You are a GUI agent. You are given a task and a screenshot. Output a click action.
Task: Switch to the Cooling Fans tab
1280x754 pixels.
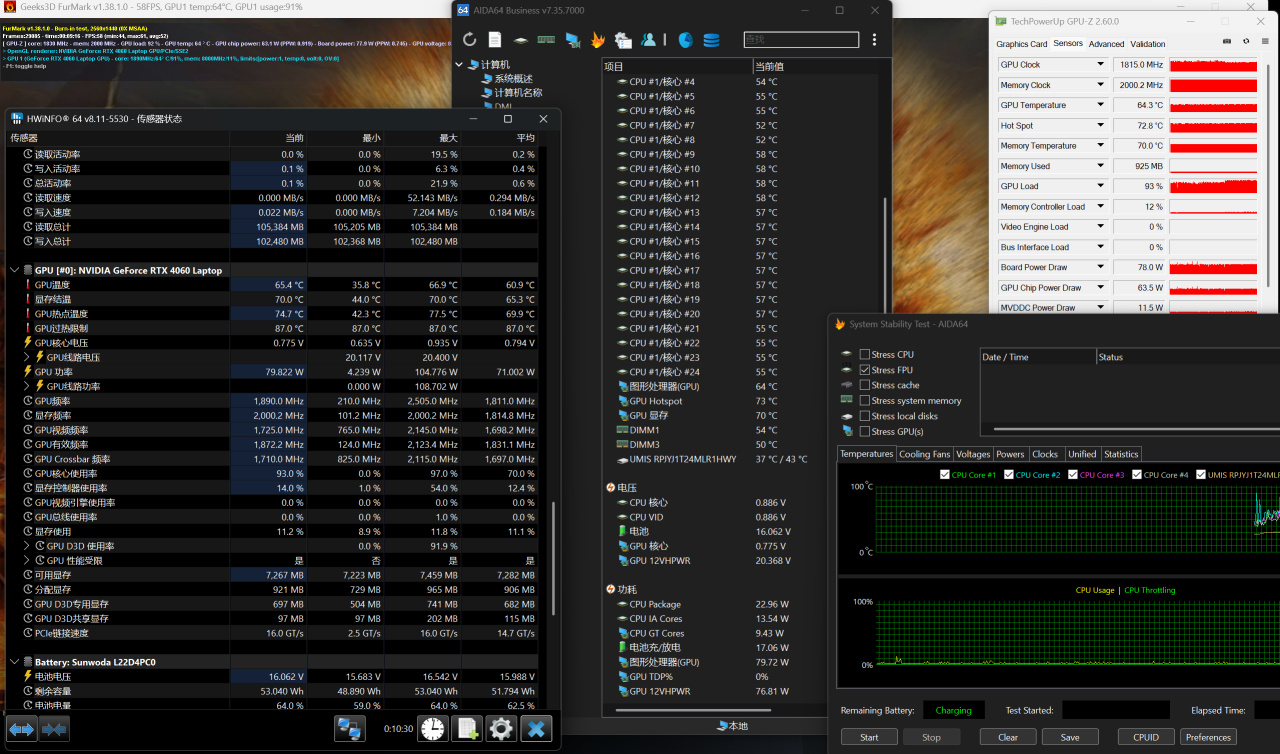click(x=924, y=454)
